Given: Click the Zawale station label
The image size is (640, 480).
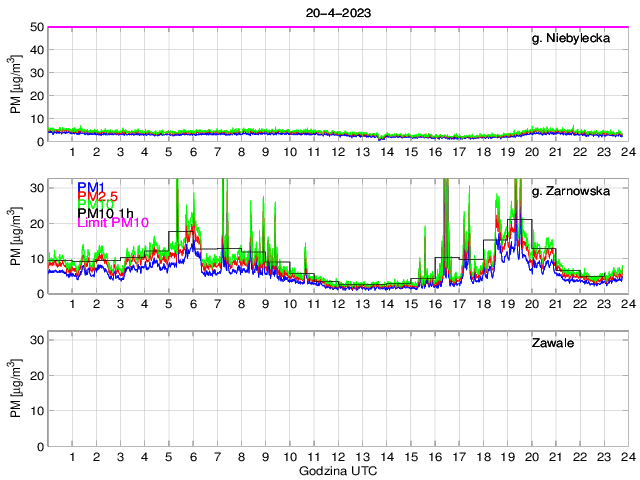Looking at the screenshot, I should [x=552, y=344].
